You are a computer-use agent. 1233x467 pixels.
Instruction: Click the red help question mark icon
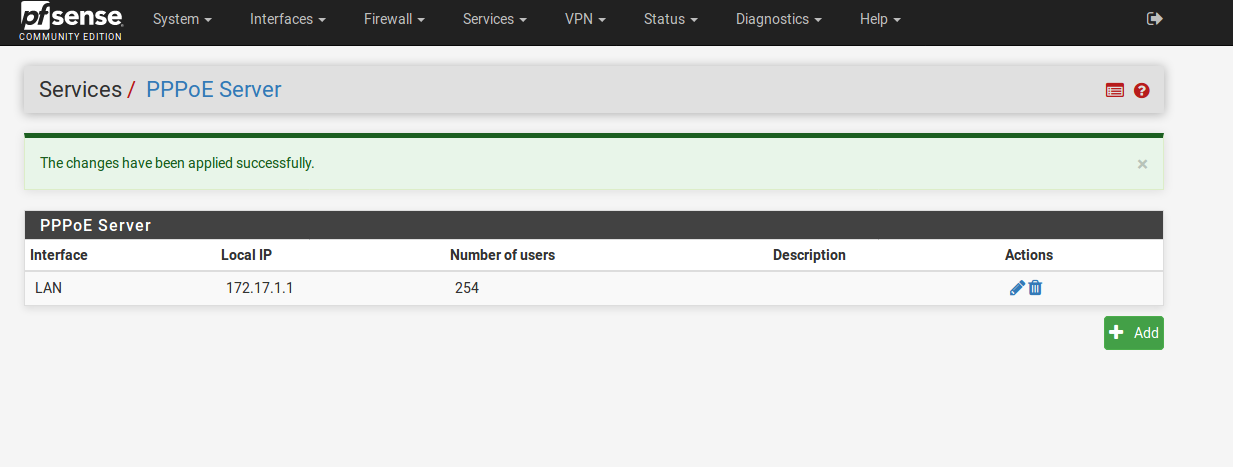pyautogui.click(x=1142, y=90)
